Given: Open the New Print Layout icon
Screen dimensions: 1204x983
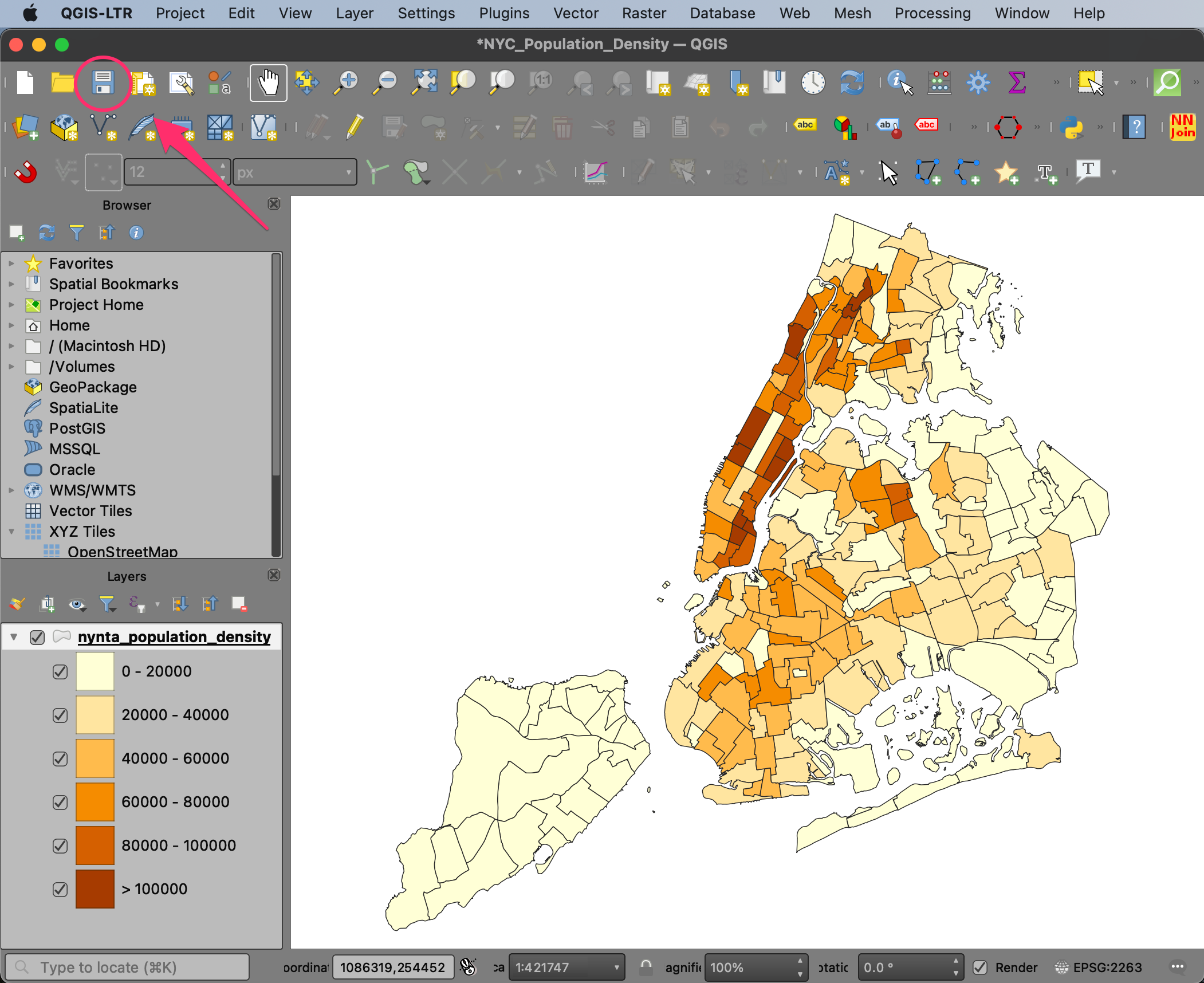Looking at the screenshot, I should (143, 82).
